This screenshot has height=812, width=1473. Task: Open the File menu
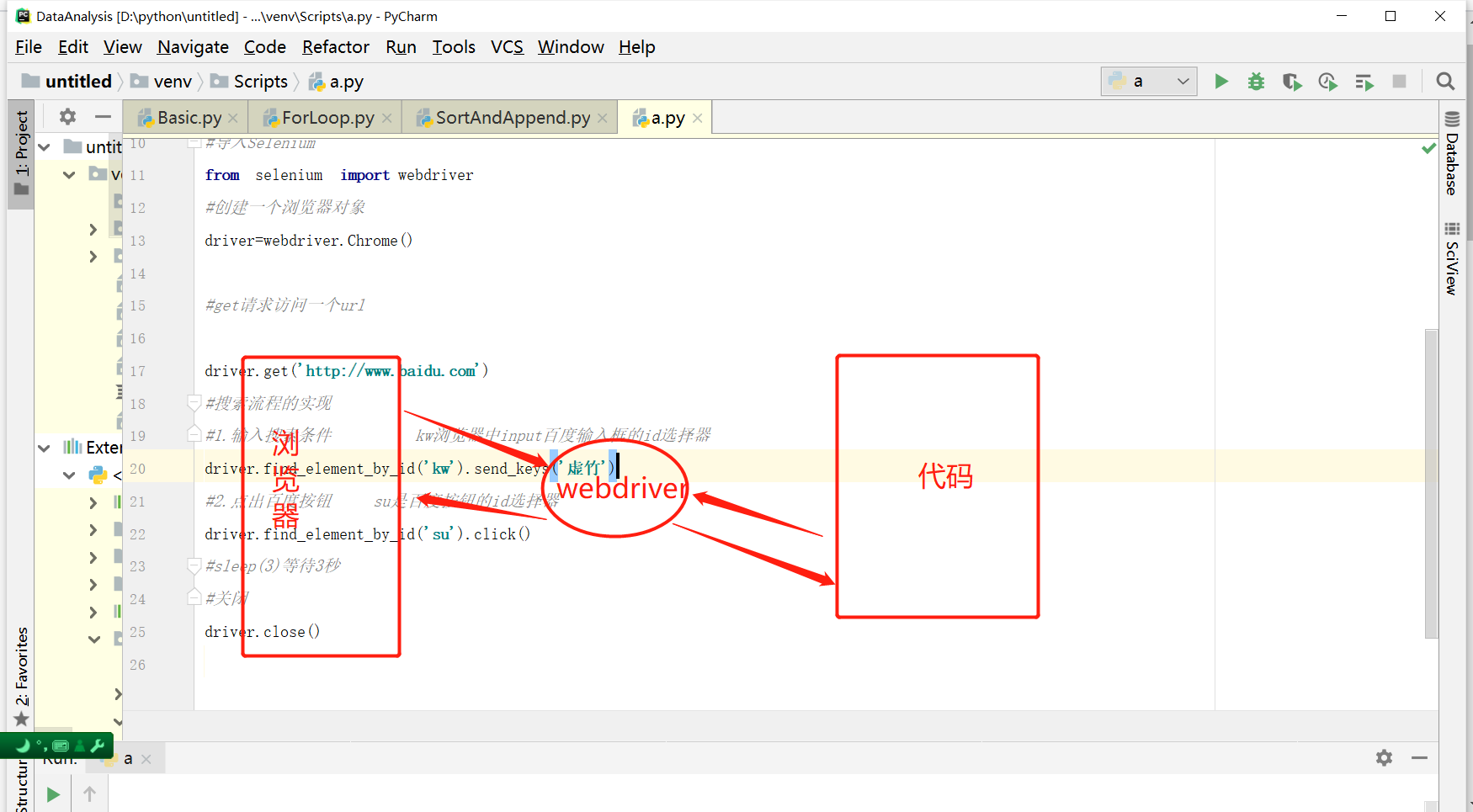point(29,47)
